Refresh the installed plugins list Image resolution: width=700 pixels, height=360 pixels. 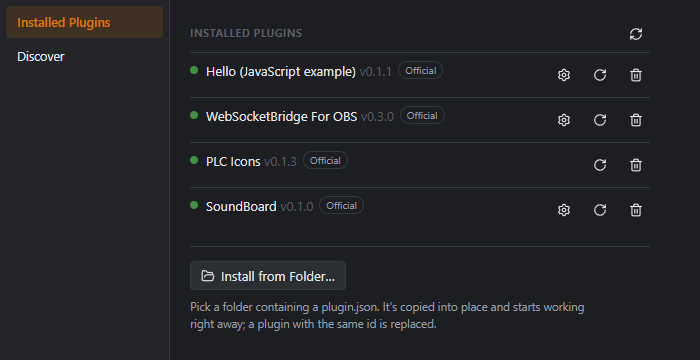tap(636, 34)
